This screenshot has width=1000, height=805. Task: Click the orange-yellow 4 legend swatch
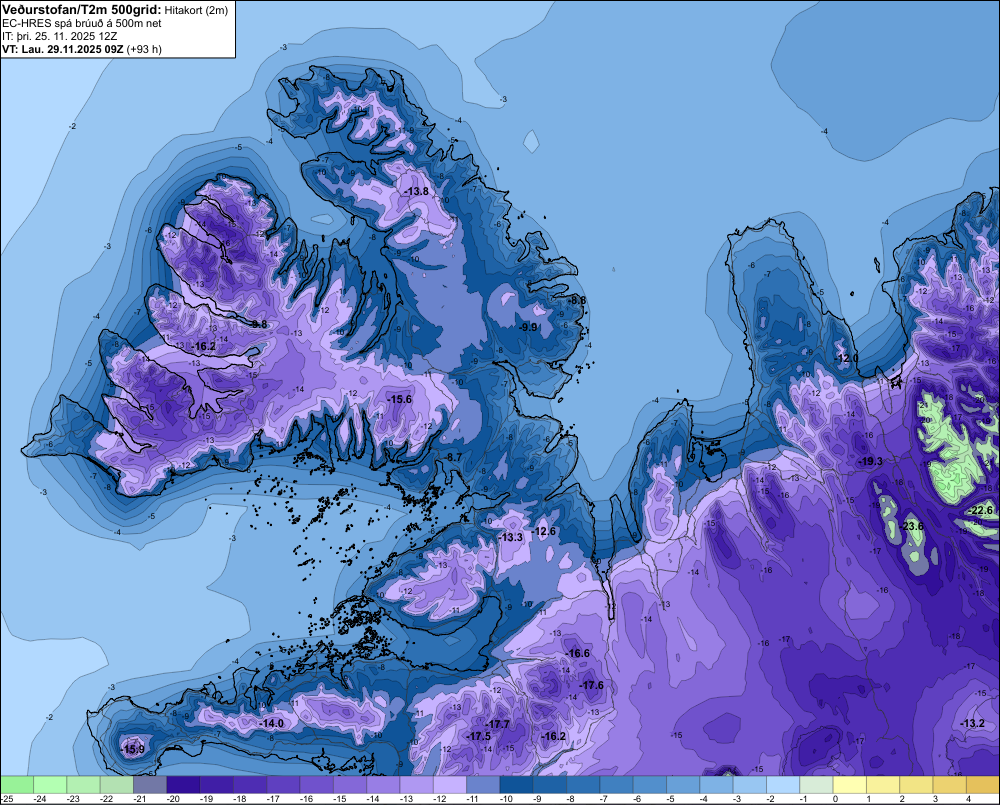click(983, 784)
